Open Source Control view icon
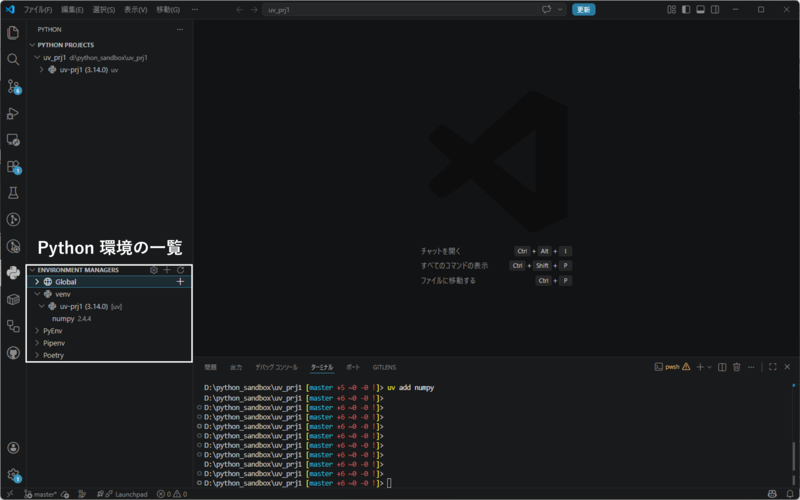This screenshot has height=500, width=800. 13,87
